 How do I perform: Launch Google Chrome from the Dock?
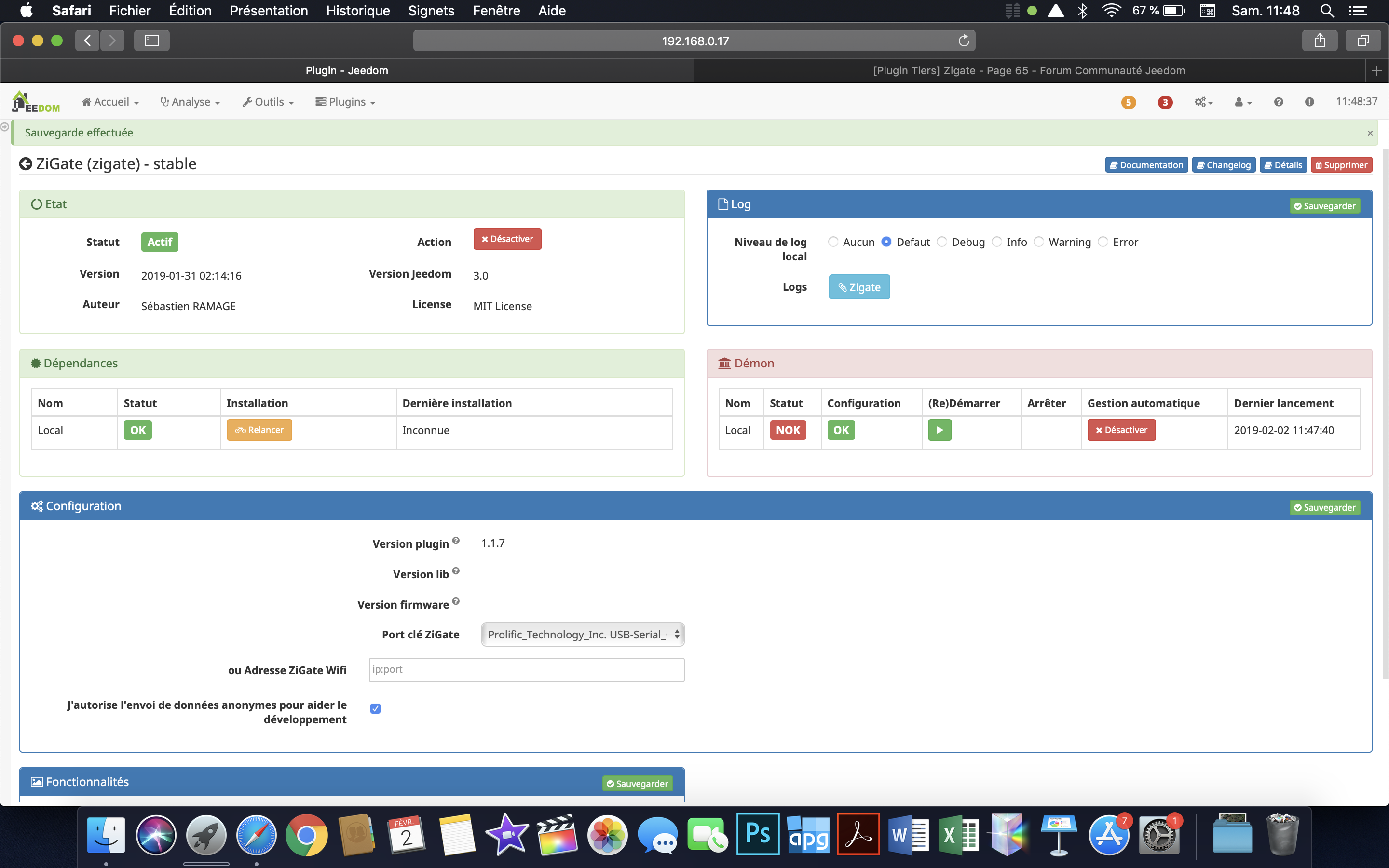[x=306, y=835]
